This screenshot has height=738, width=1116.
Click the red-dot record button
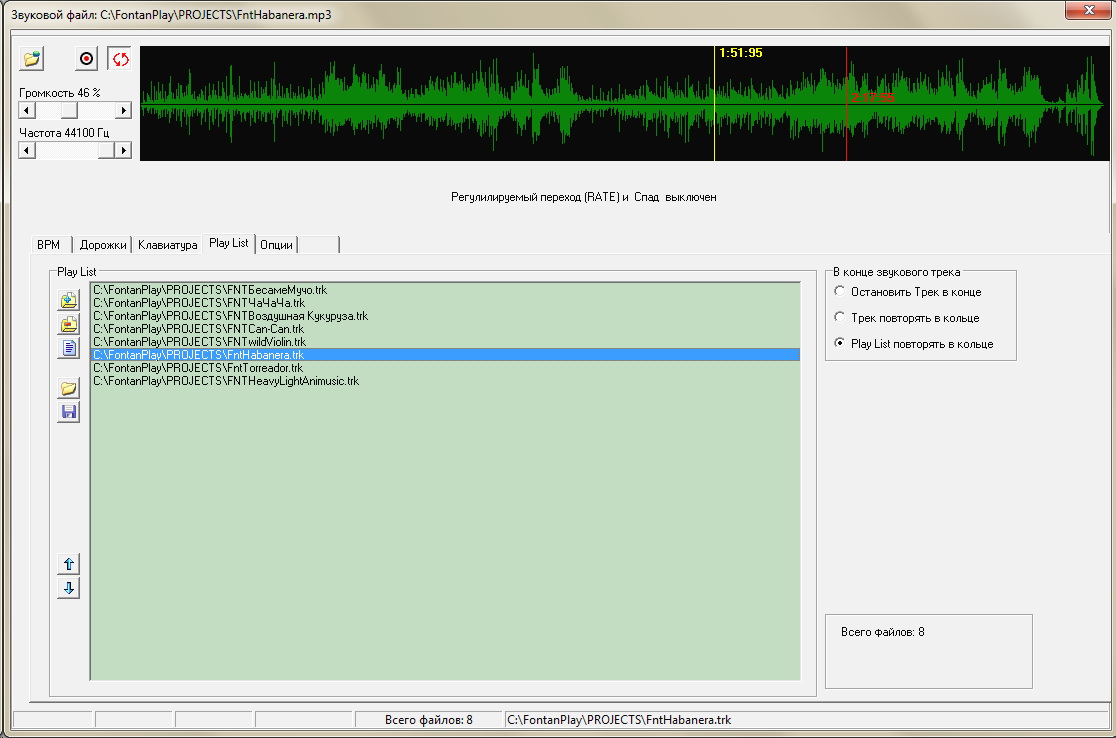86,58
